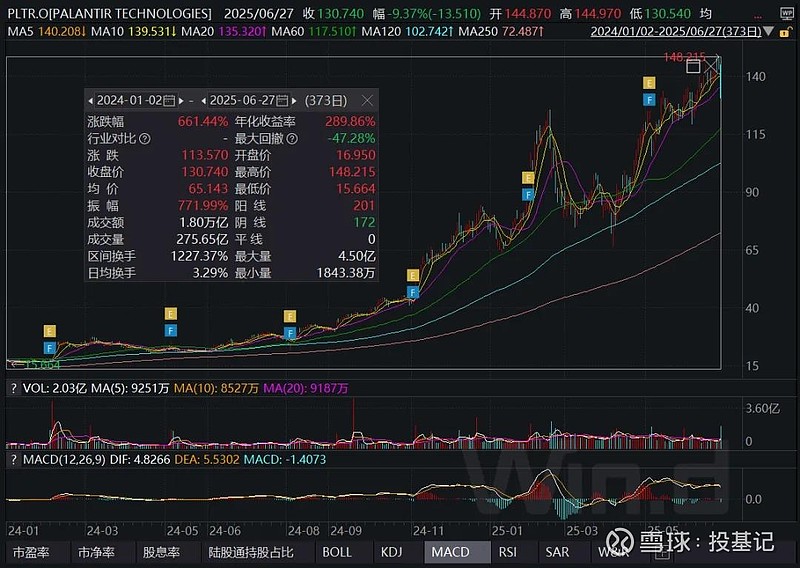
Task: Click the help icon next to 最大回撤
Action: [292, 138]
